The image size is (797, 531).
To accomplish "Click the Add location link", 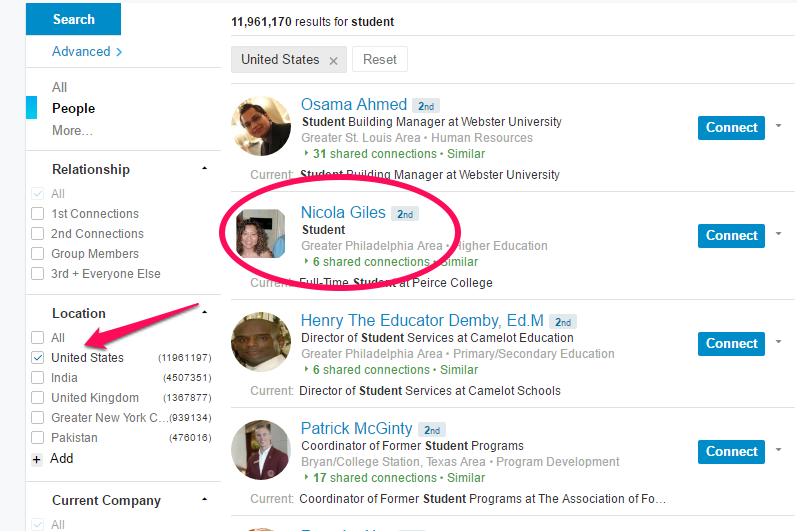I will (62, 458).
